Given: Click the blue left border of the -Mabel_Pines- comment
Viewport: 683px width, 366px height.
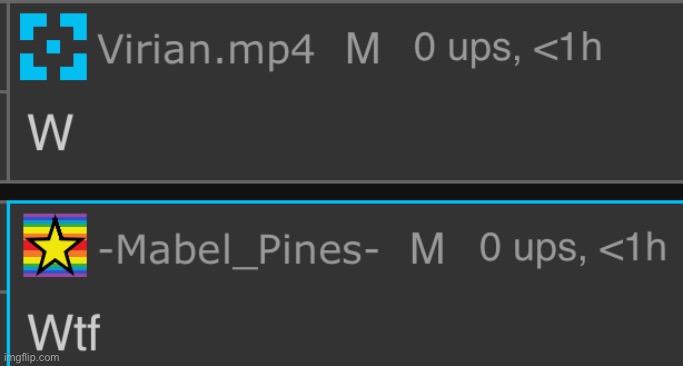Looking at the screenshot, I should tap(8, 284).
